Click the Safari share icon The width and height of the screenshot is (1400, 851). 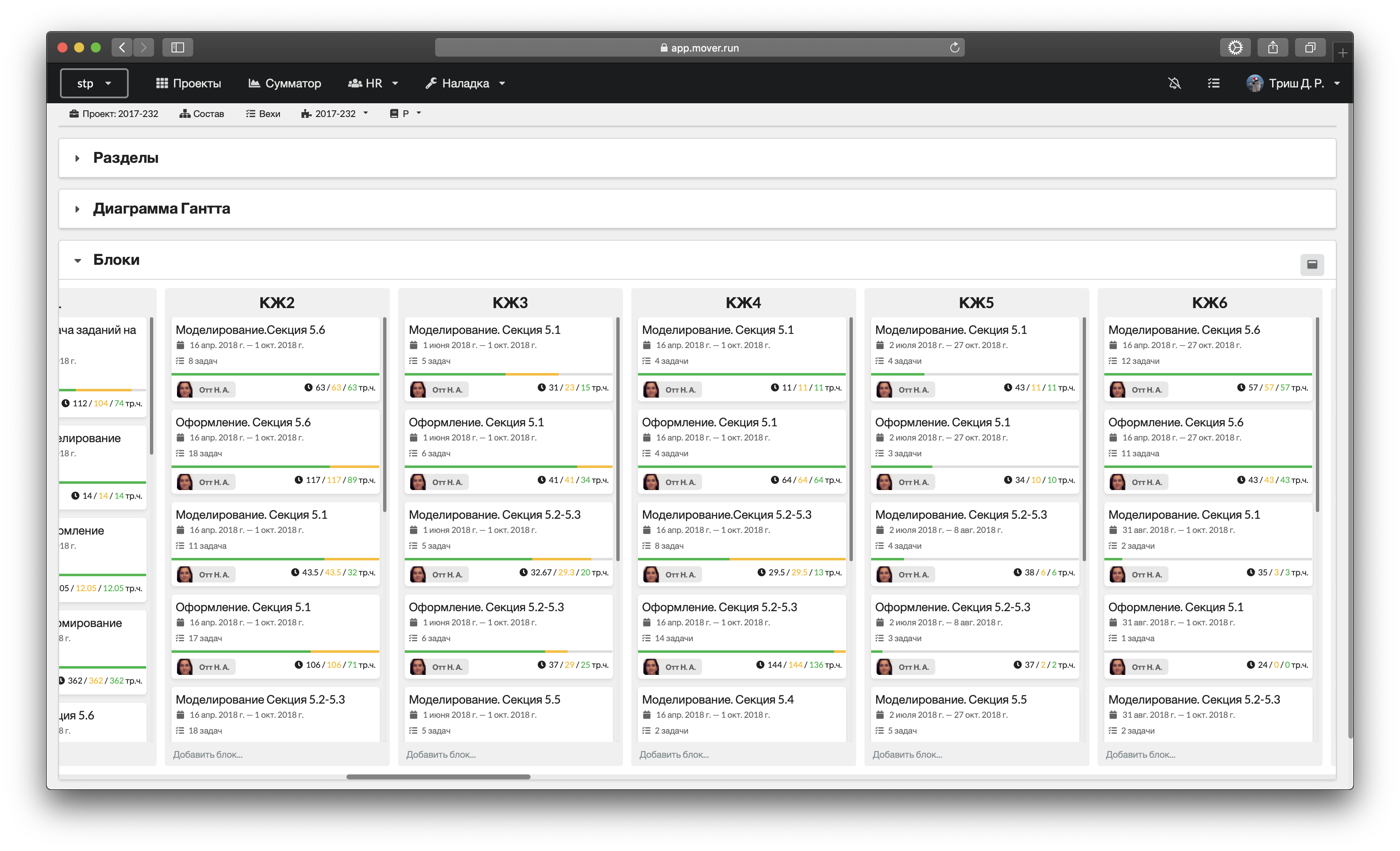(1273, 48)
